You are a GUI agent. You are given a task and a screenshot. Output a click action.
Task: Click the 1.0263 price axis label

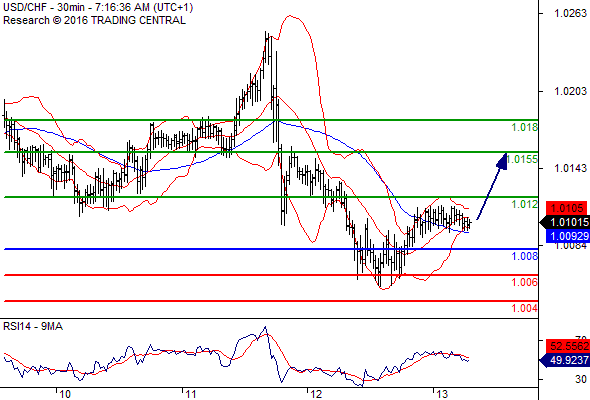pyautogui.click(x=570, y=14)
